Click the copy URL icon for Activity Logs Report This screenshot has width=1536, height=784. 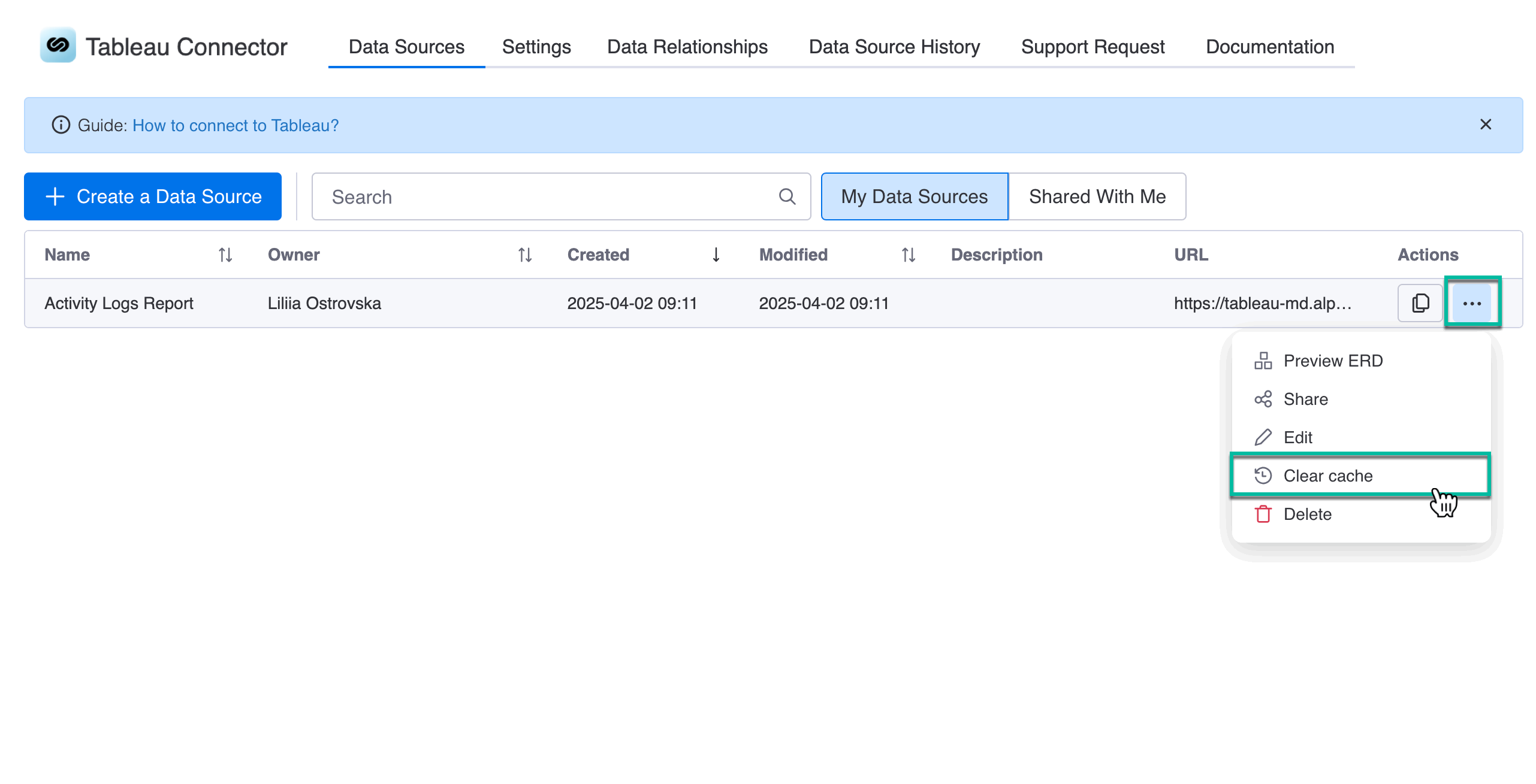(1420, 303)
